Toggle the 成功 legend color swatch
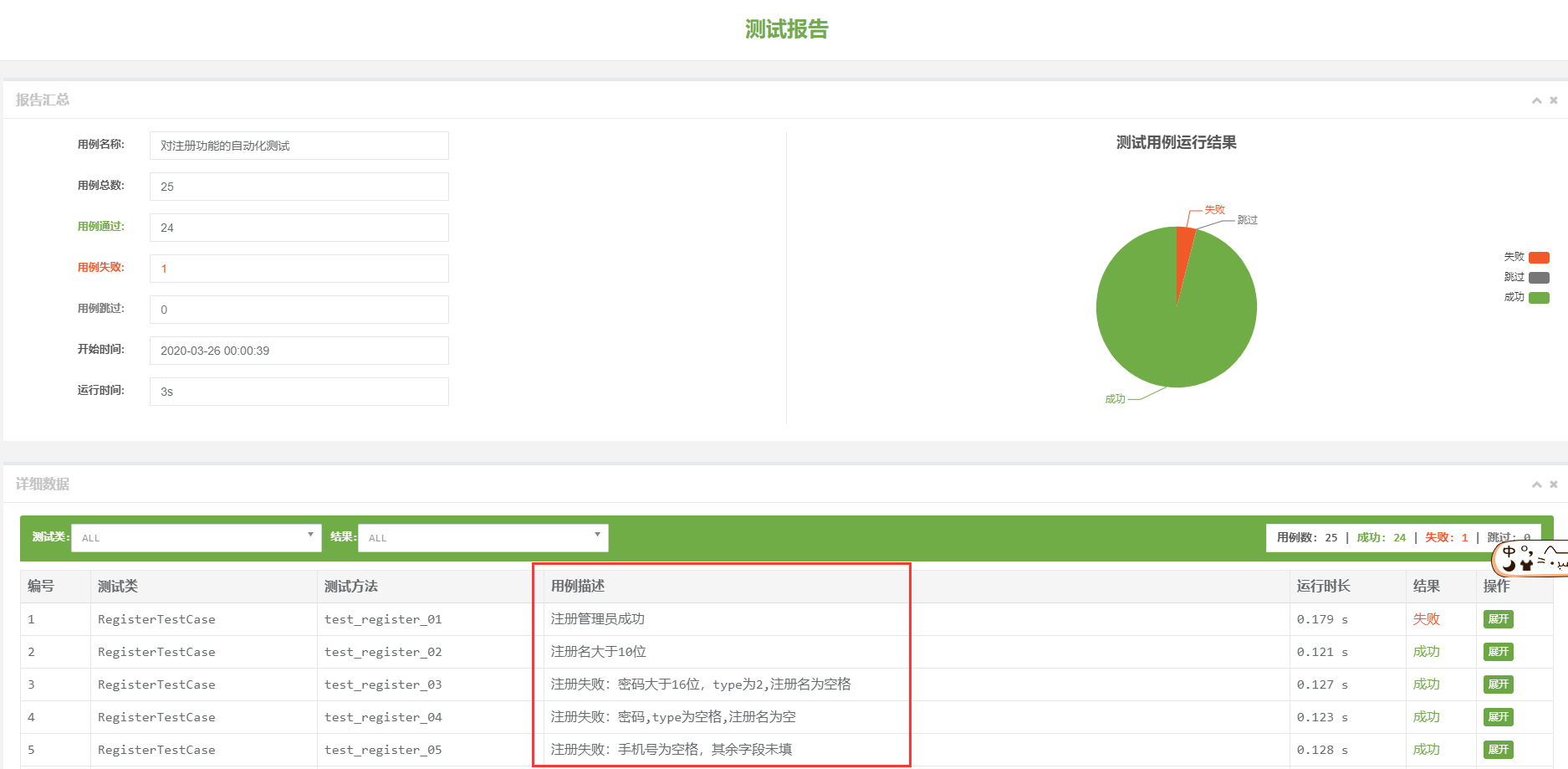Image resolution: width=1568 pixels, height=769 pixels. [x=1539, y=298]
